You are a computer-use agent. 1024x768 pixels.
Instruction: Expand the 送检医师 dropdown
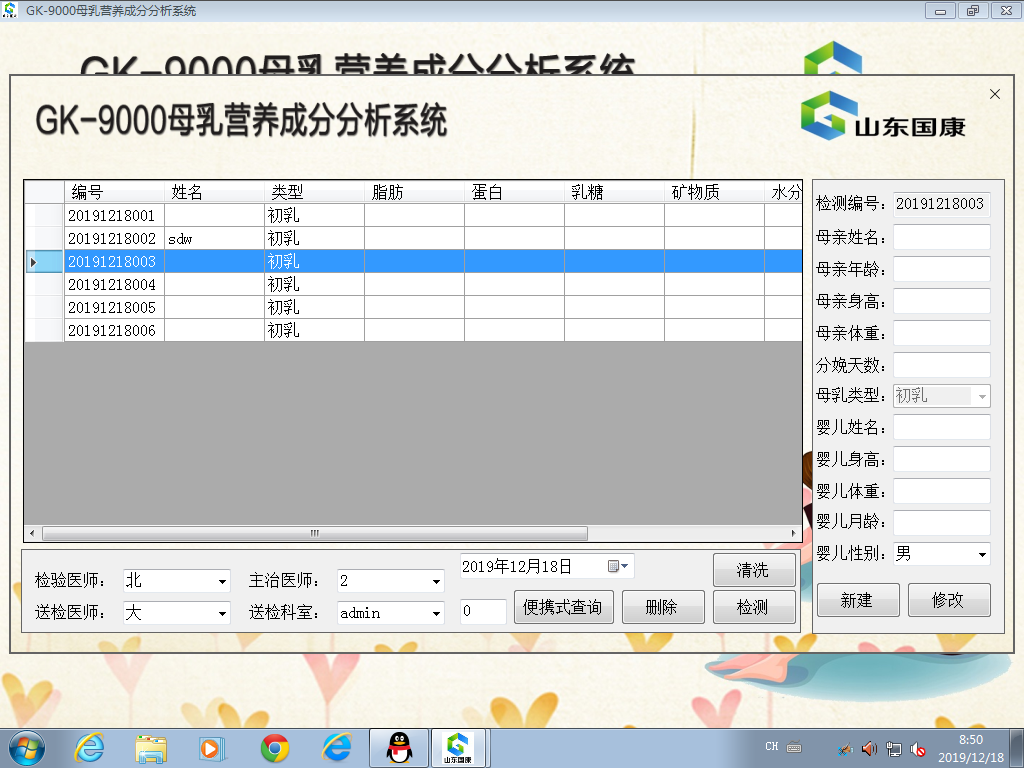(222, 613)
